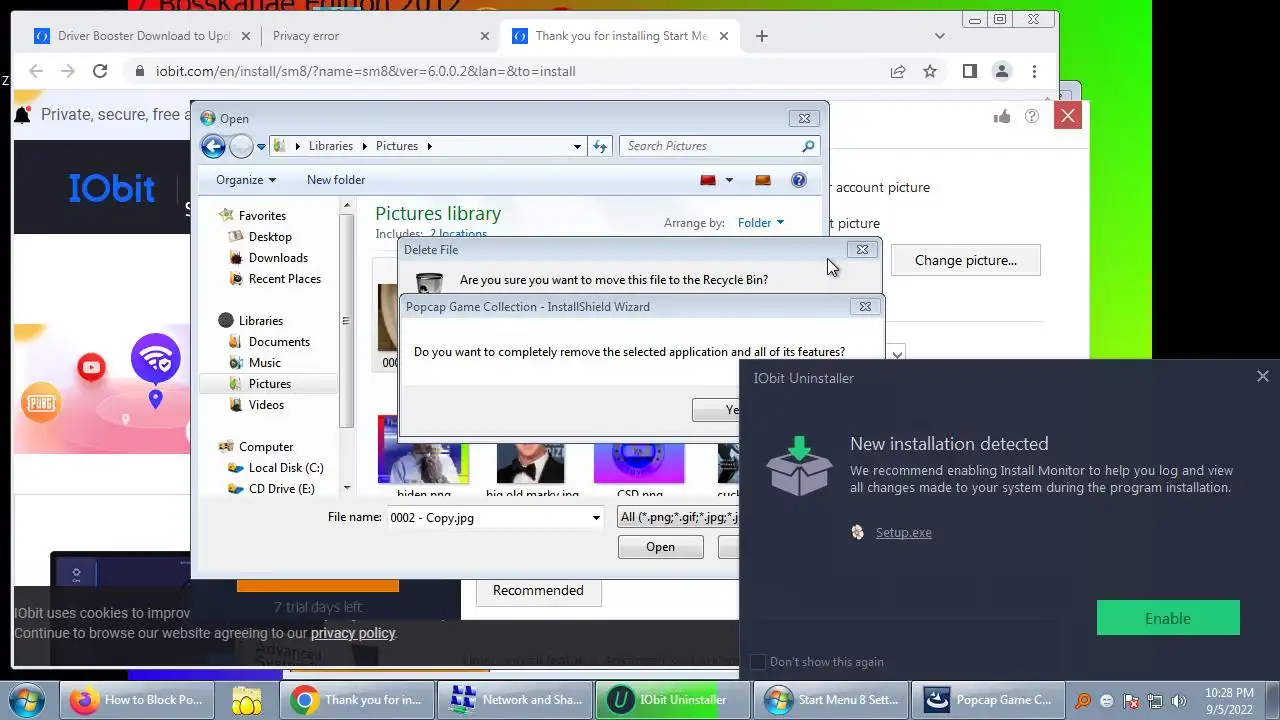The height and width of the screenshot is (720, 1280).
Task: Open view options dropdown arrow
Action: (x=729, y=180)
